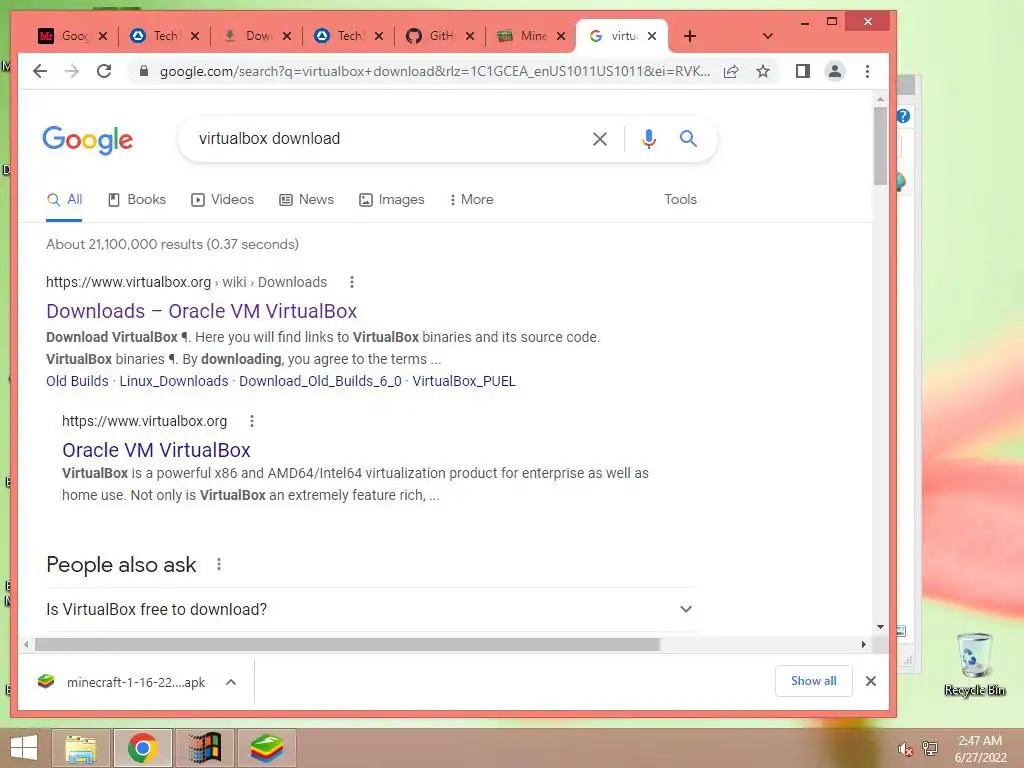Start a voice search with microphone
This screenshot has height=768, width=1024.
648,138
